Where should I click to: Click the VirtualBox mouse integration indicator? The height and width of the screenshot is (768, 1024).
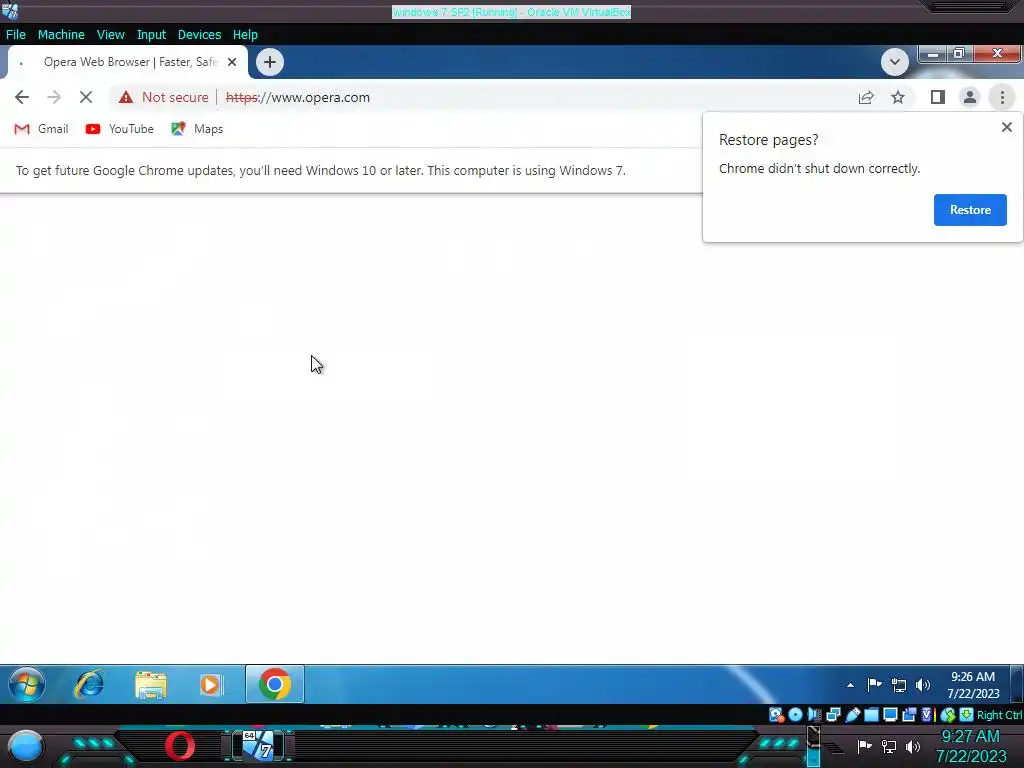948,715
